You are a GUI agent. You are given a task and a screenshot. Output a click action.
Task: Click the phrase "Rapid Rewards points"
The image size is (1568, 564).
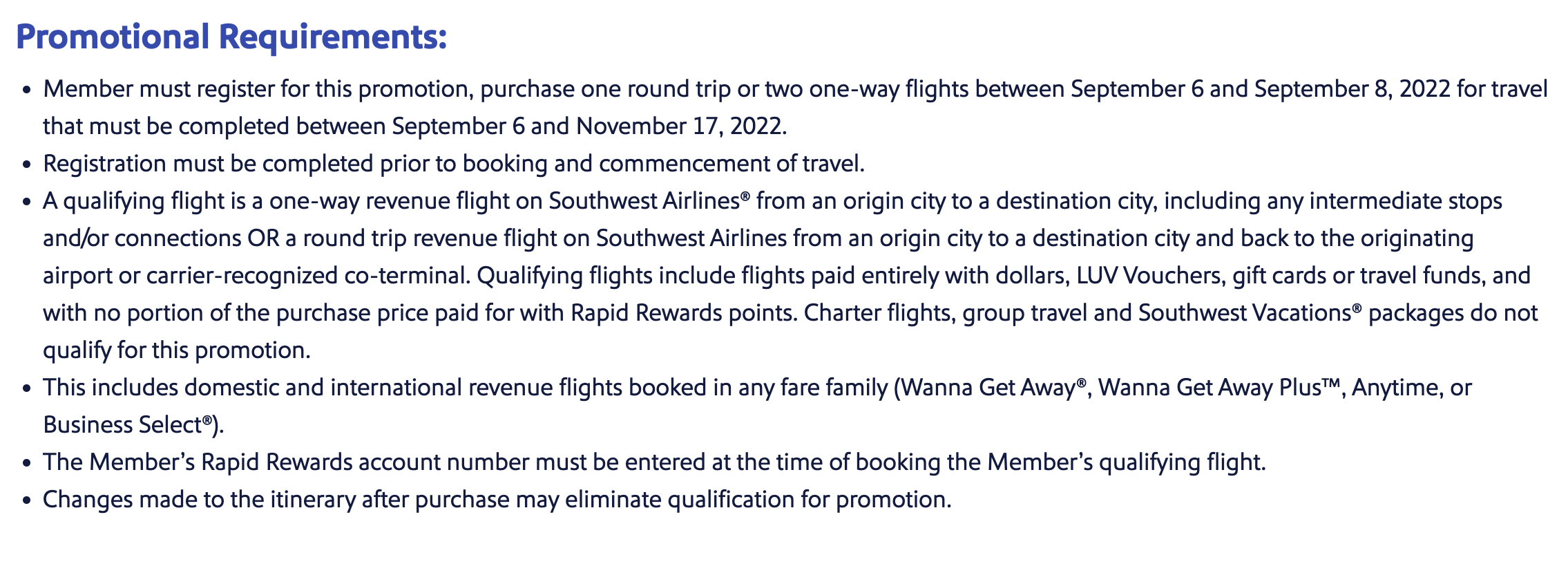point(682,313)
